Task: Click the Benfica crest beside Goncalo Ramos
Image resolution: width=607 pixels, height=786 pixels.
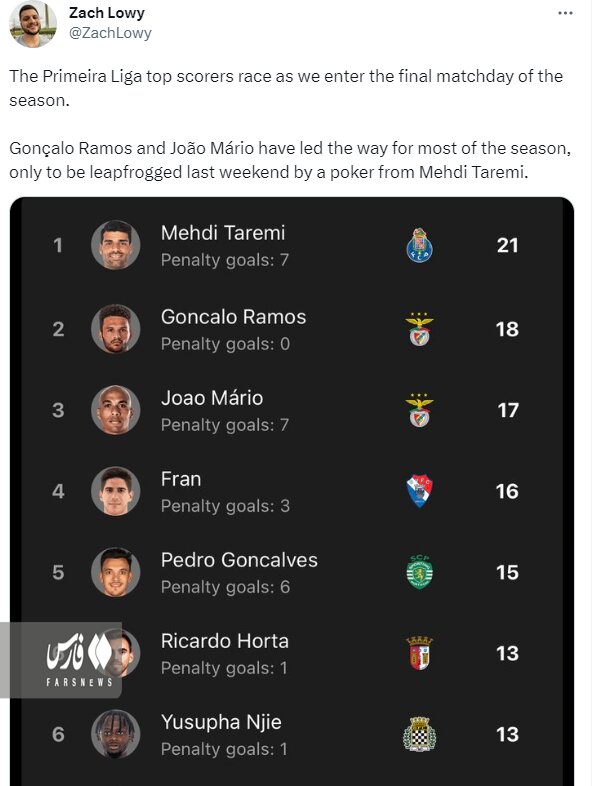Action: (x=419, y=328)
